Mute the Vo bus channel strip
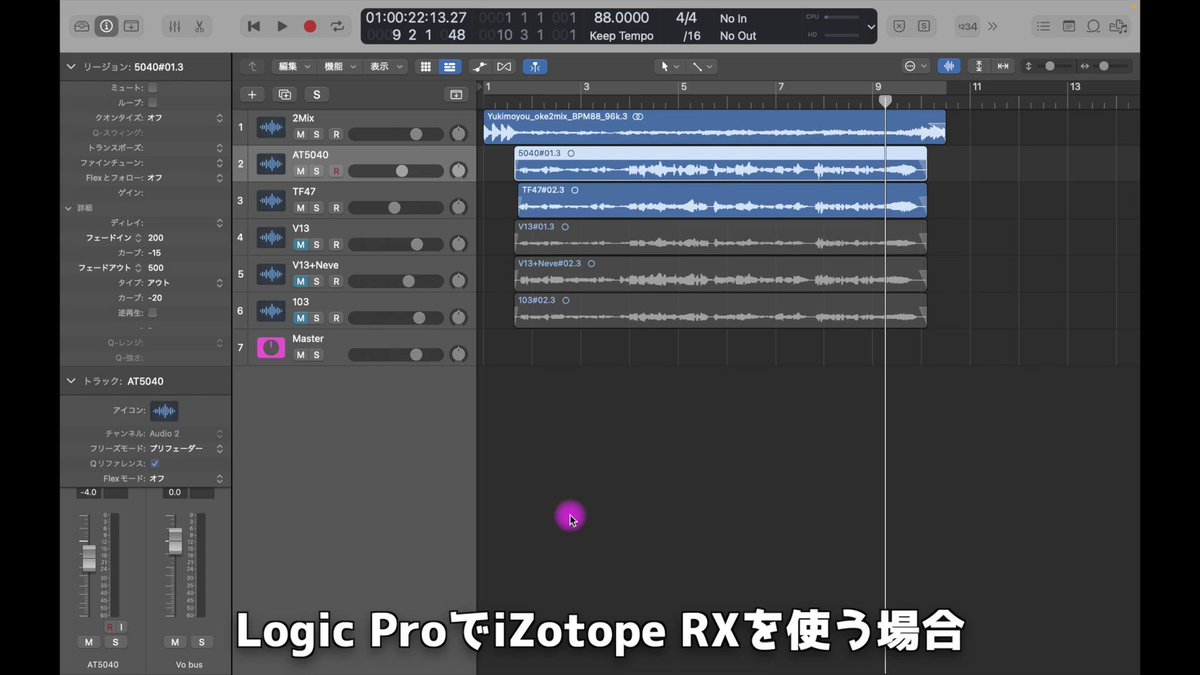This screenshot has height=675, width=1200. pyautogui.click(x=175, y=642)
